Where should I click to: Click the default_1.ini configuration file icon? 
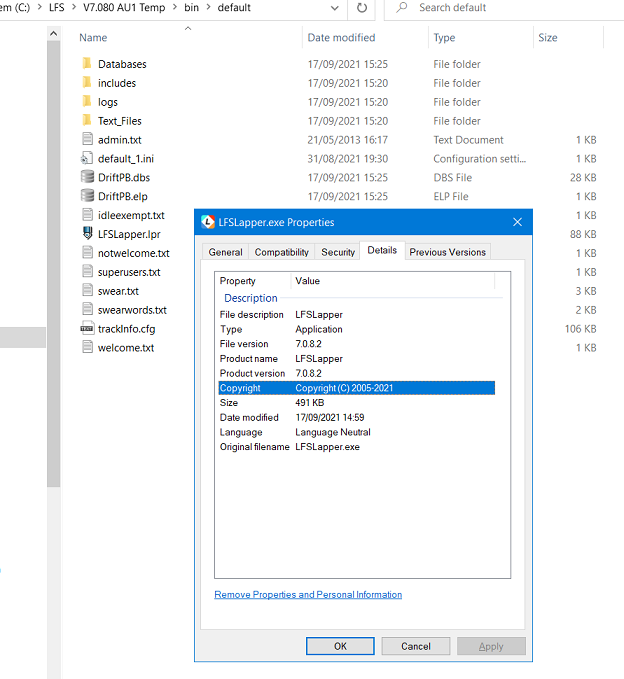[87, 158]
